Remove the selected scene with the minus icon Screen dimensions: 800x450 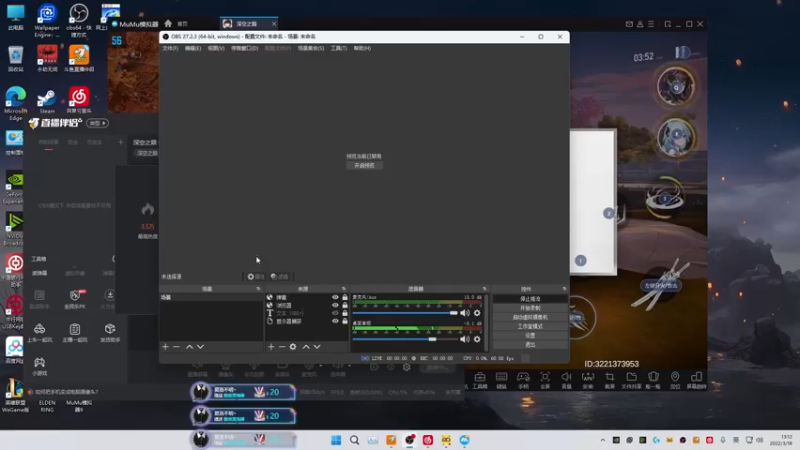click(177, 346)
